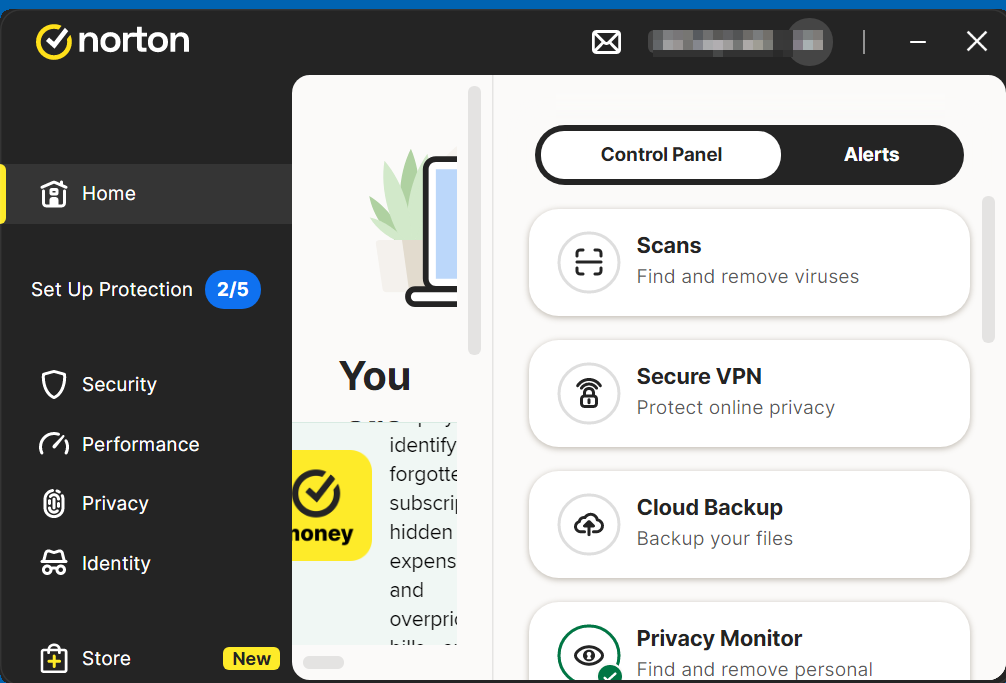Click the horizontal scrollbar under the promo panel
The width and height of the screenshot is (1006, 683).
click(x=323, y=662)
